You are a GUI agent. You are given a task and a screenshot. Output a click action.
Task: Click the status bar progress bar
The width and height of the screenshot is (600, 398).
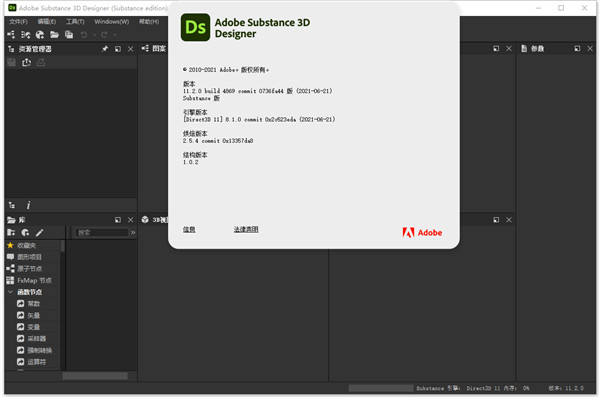pos(381,388)
